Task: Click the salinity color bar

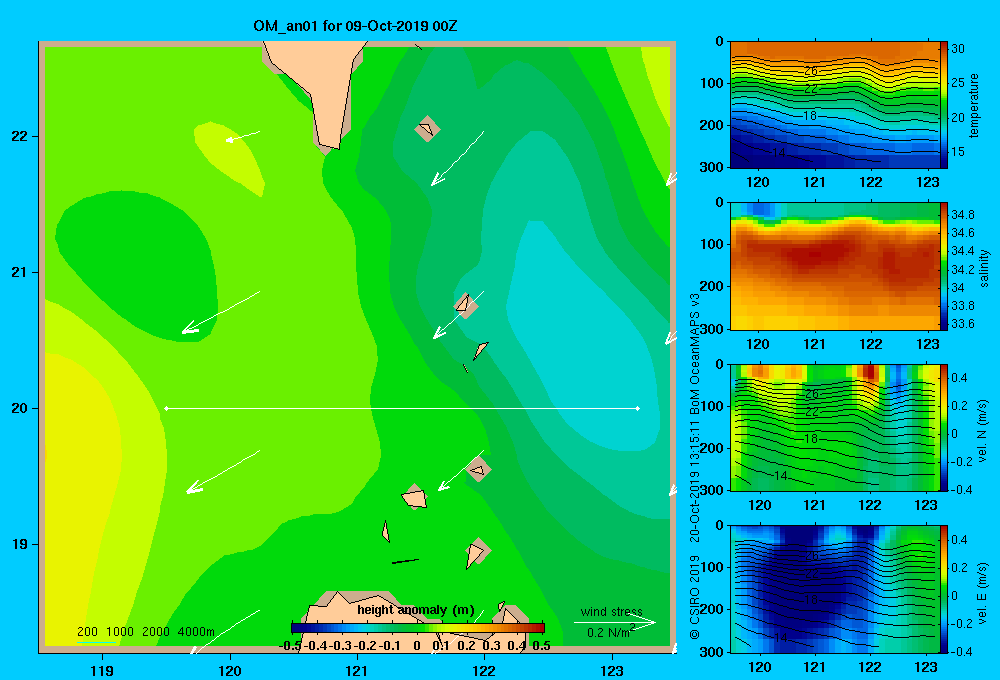Action: [x=944, y=266]
